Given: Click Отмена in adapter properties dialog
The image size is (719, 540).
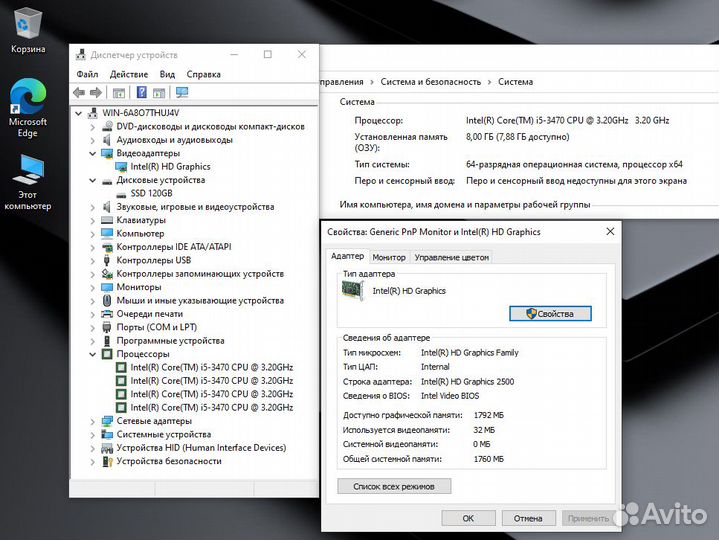Looking at the screenshot, I should point(528,518).
